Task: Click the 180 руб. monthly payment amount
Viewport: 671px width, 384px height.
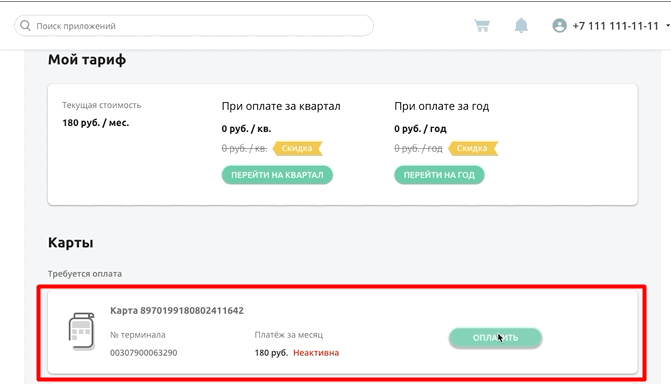Action: (271, 353)
